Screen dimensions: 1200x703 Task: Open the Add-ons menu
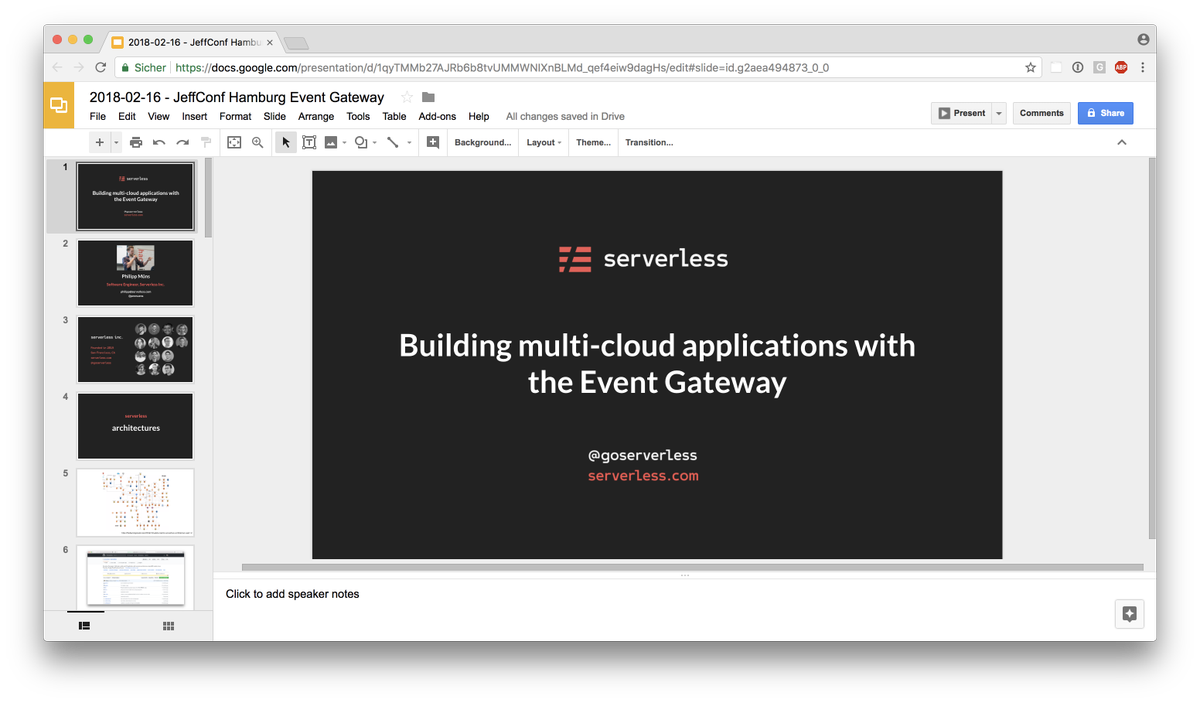[437, 117]
